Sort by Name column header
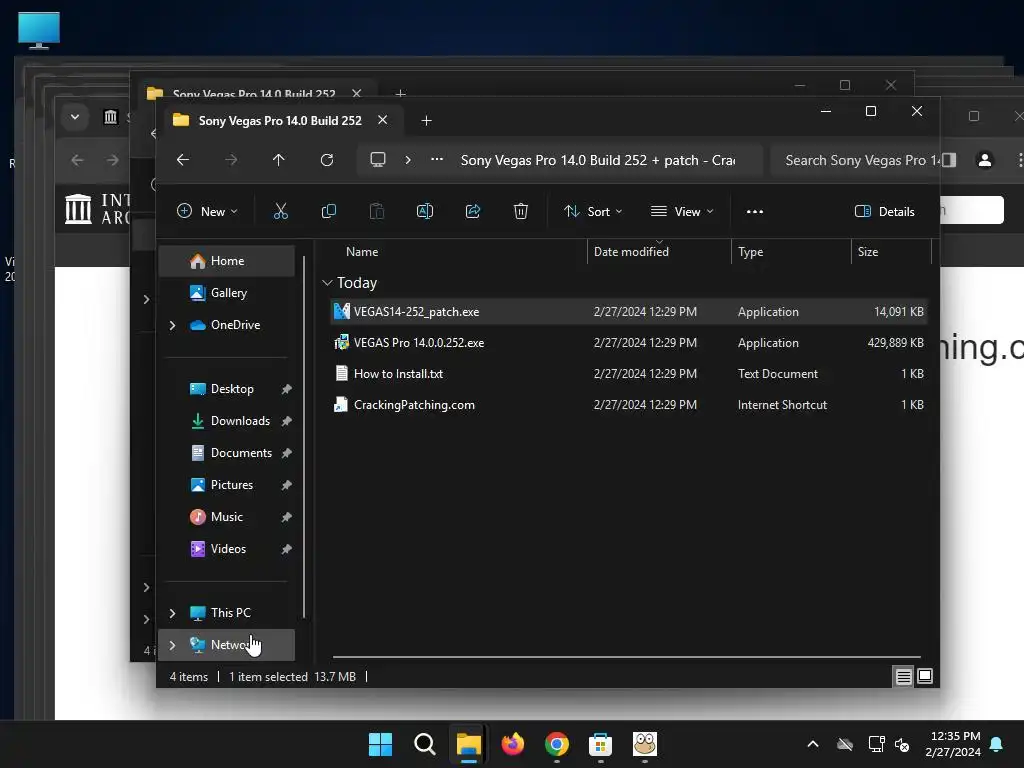The image size is (1024, 768). [362, 252]
